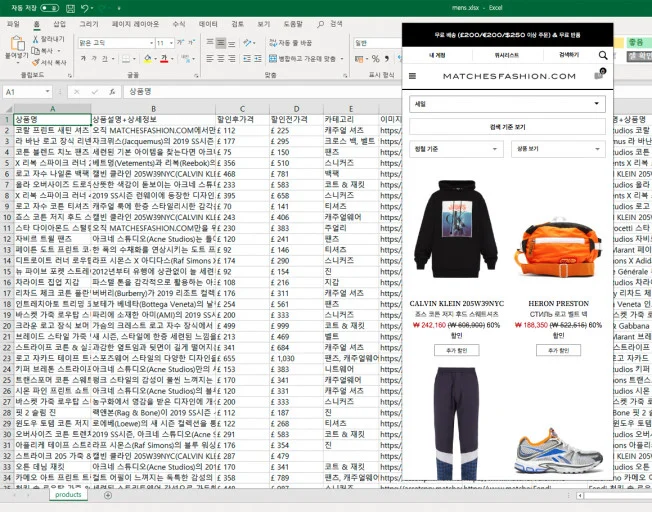Open the 정렬 기준 sort dropdown

click(x=456, y=149)
